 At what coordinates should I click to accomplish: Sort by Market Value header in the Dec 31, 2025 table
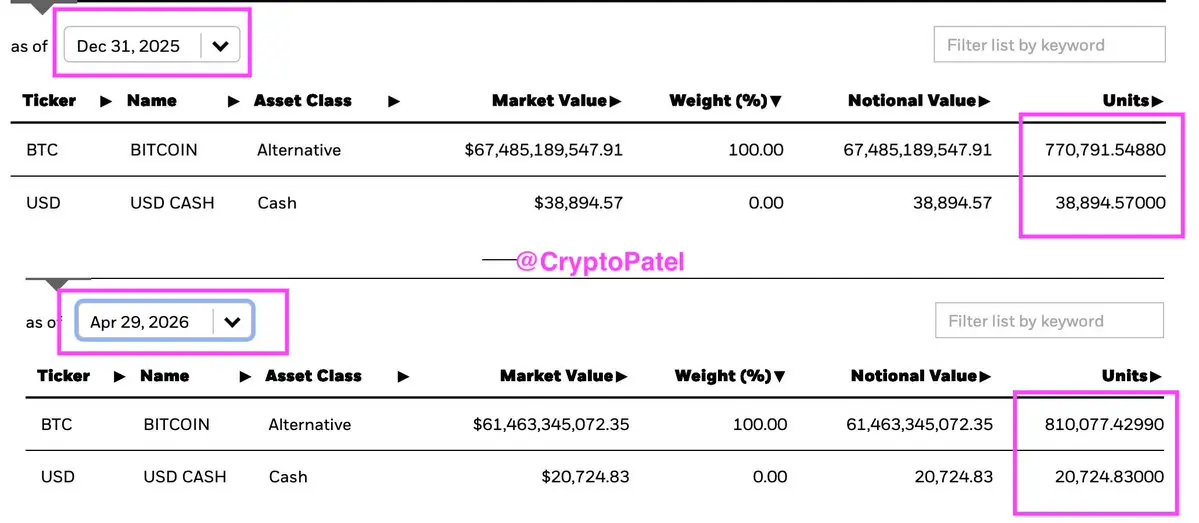pos(549,101)
